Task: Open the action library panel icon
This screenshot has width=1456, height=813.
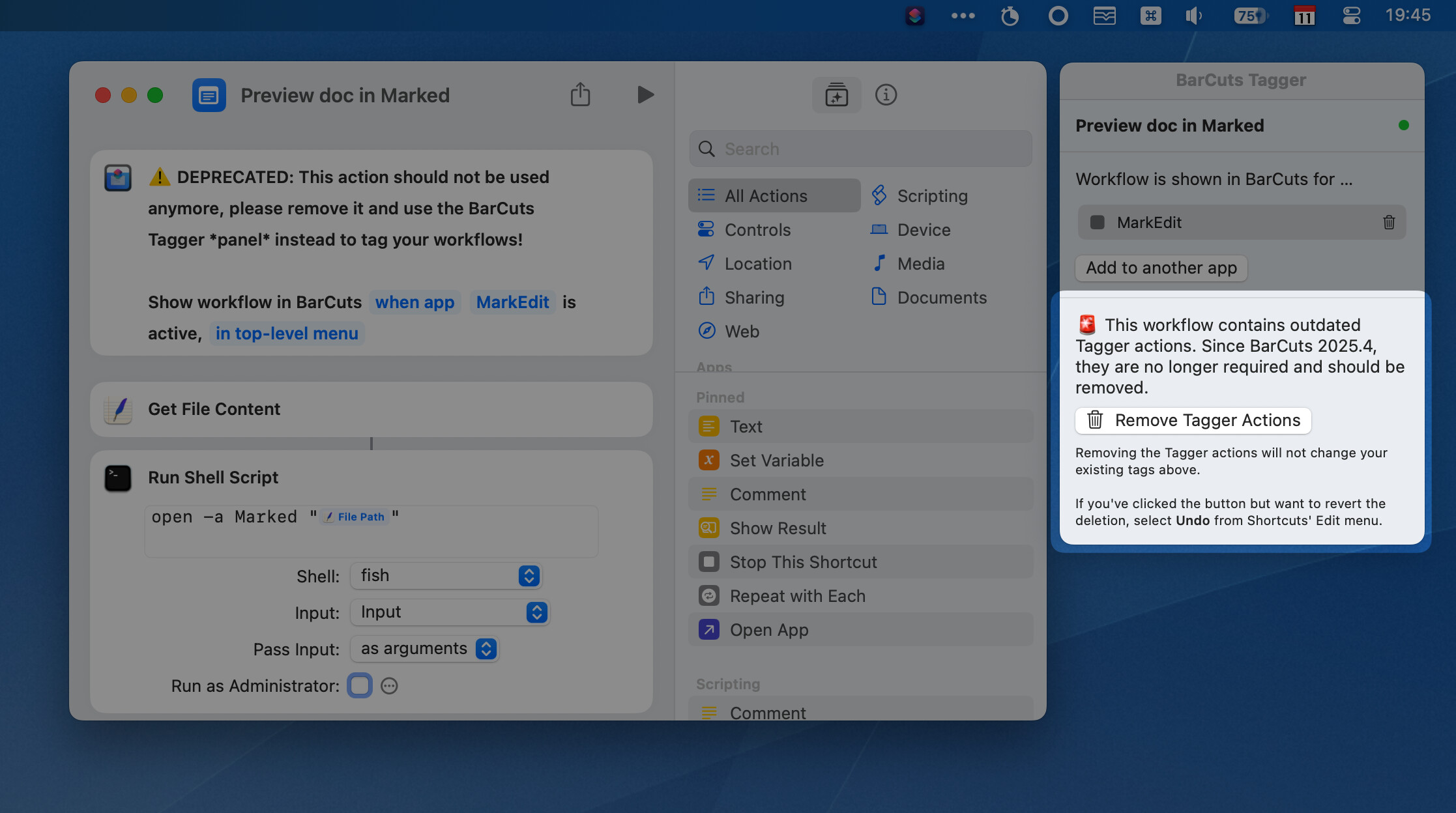Action: [x=836, y=95]
